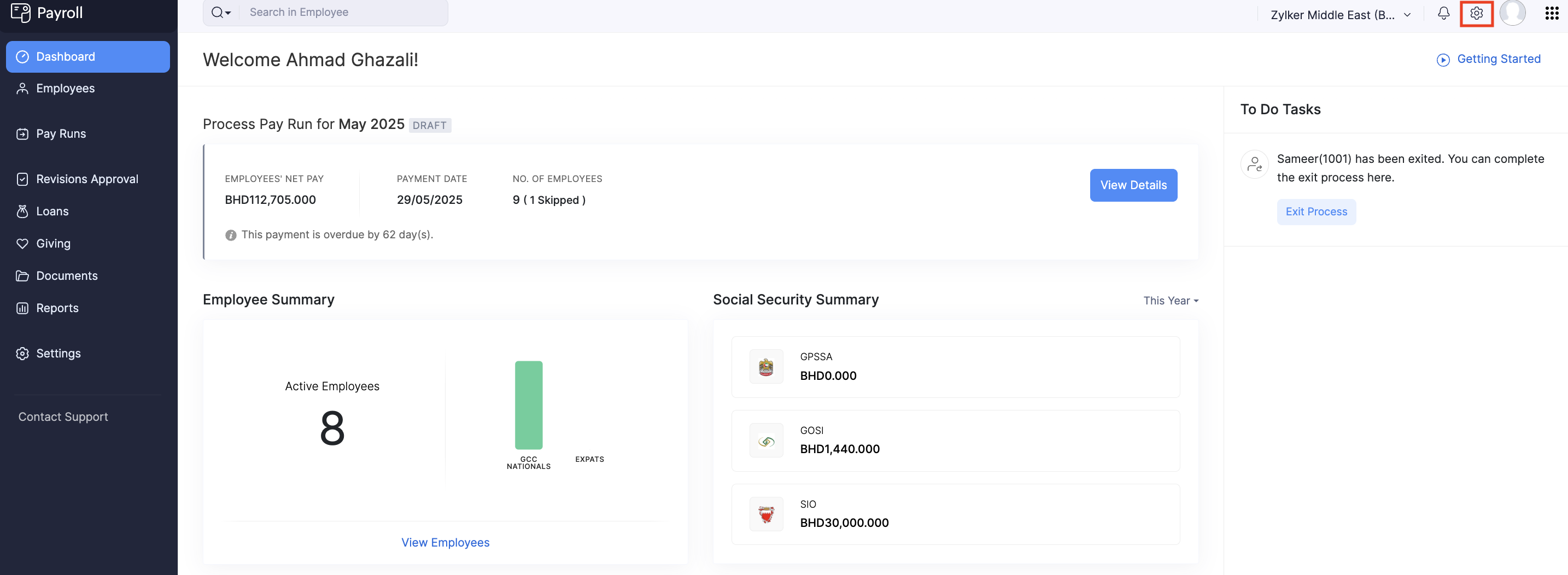
Task: Click the overdue payment info icon
Action: (231, 235)
